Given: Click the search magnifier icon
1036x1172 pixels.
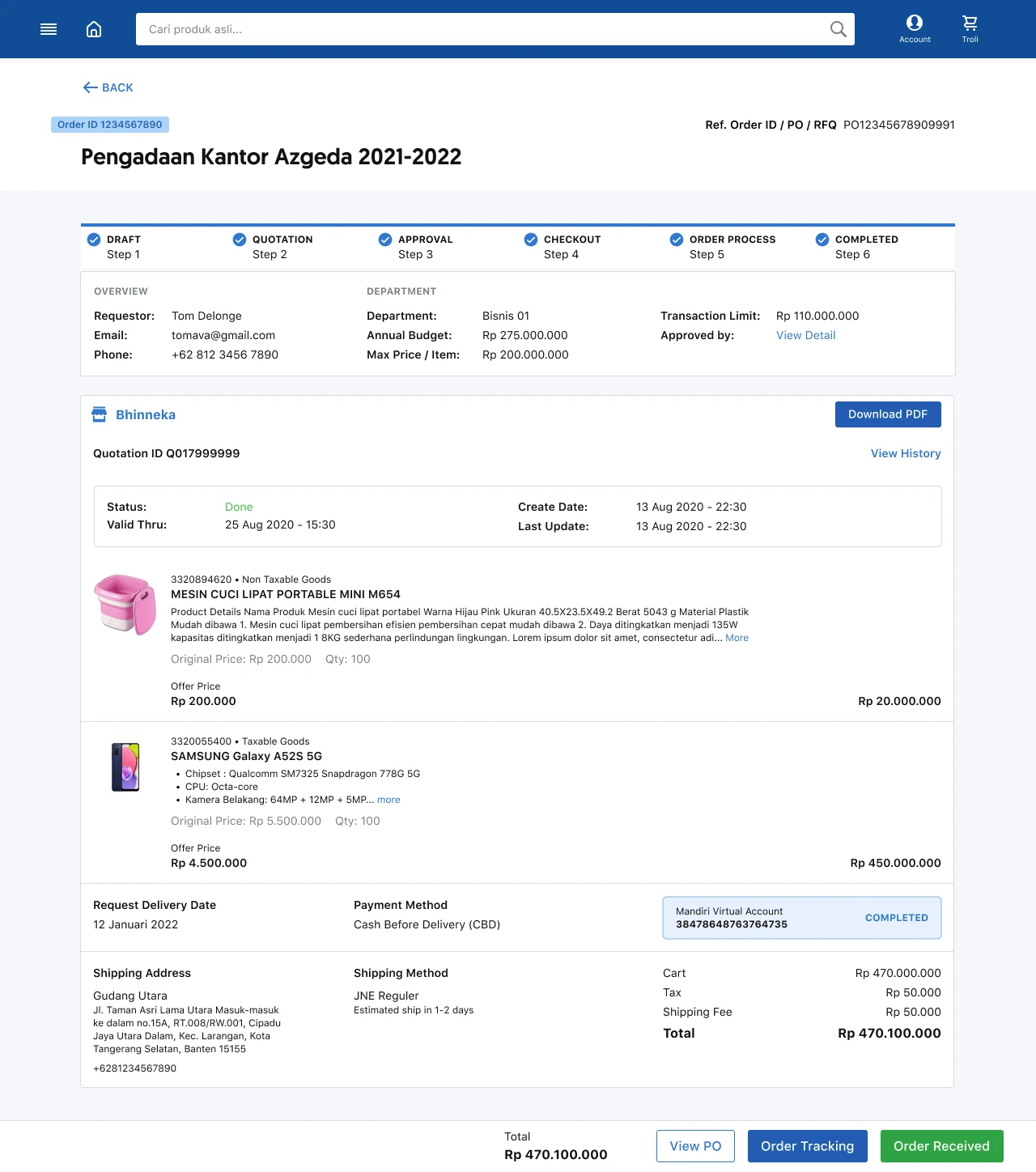Looking at the screenshot, I should click(838, 29).
